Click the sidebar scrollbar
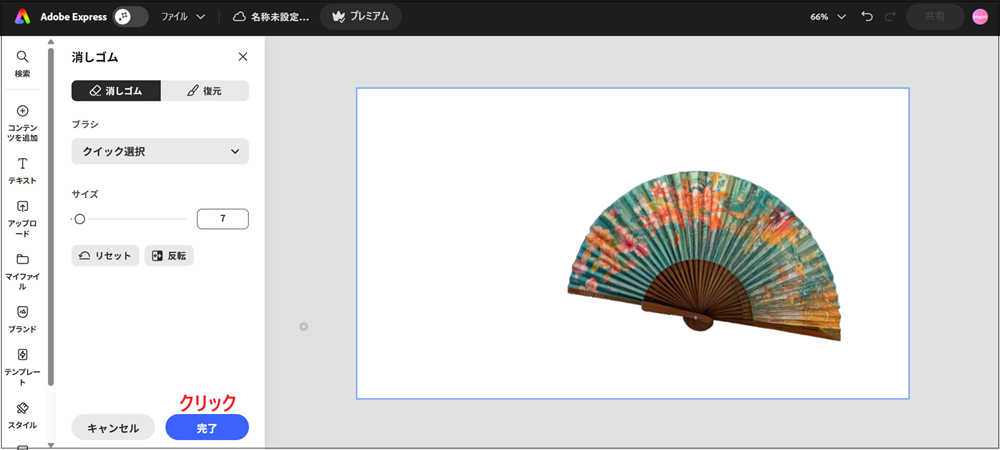Screen dimensions: 1000x450 (x=51, y=216)
